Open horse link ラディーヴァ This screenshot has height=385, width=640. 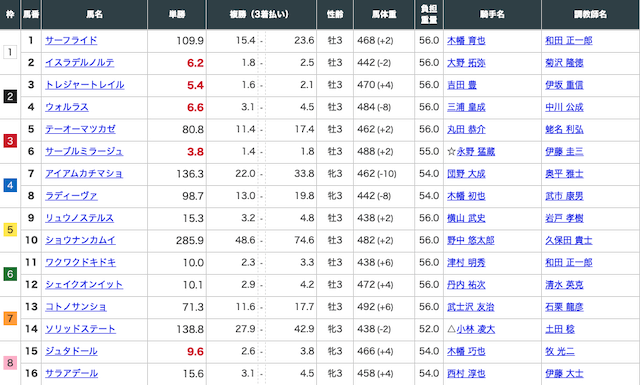tap(71, 196)
